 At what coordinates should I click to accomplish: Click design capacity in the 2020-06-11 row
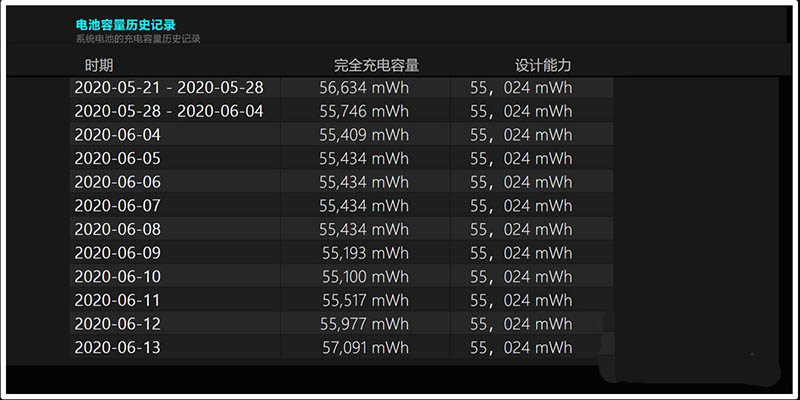(521, 300)
